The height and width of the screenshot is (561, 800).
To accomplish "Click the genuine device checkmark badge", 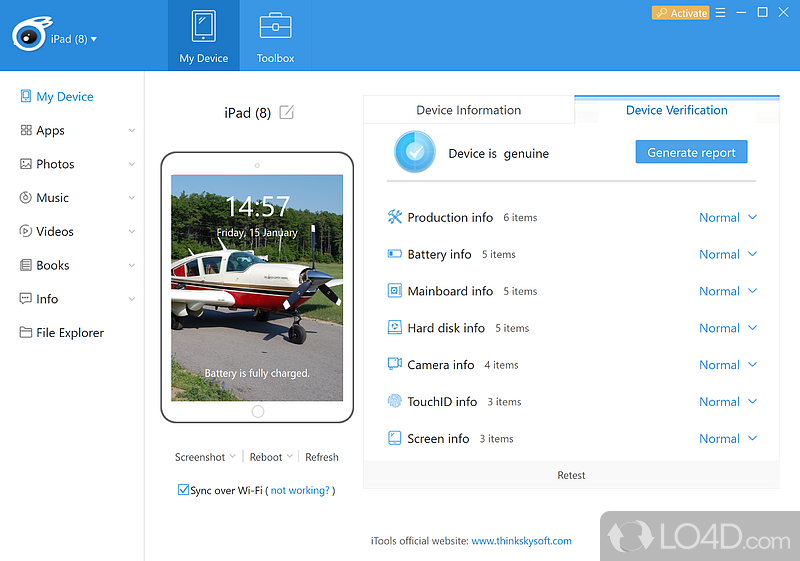I will click(415, 152).
